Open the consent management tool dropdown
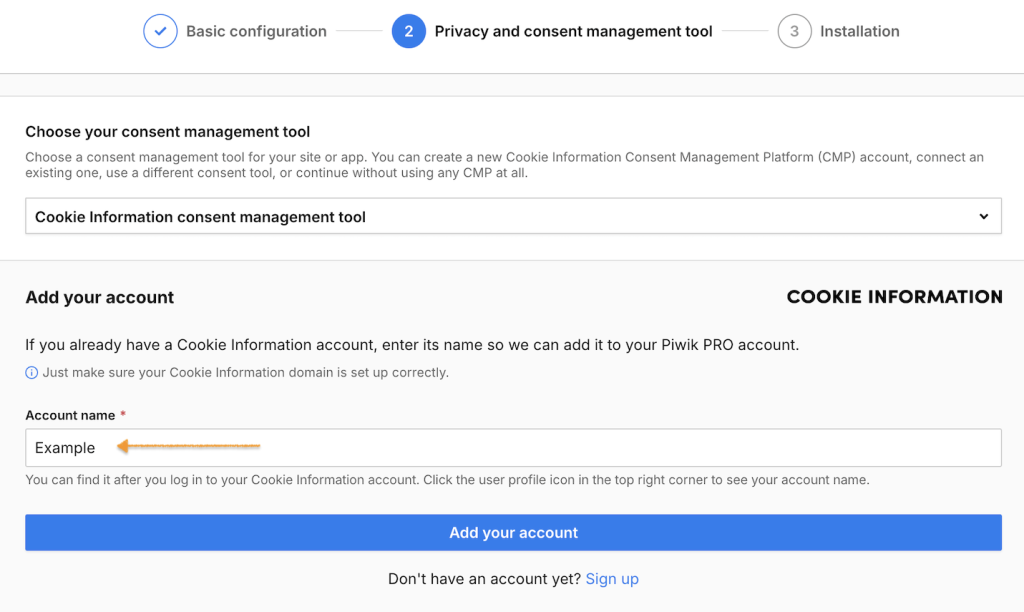The image size is (1024, 612). tap(513, 216)
